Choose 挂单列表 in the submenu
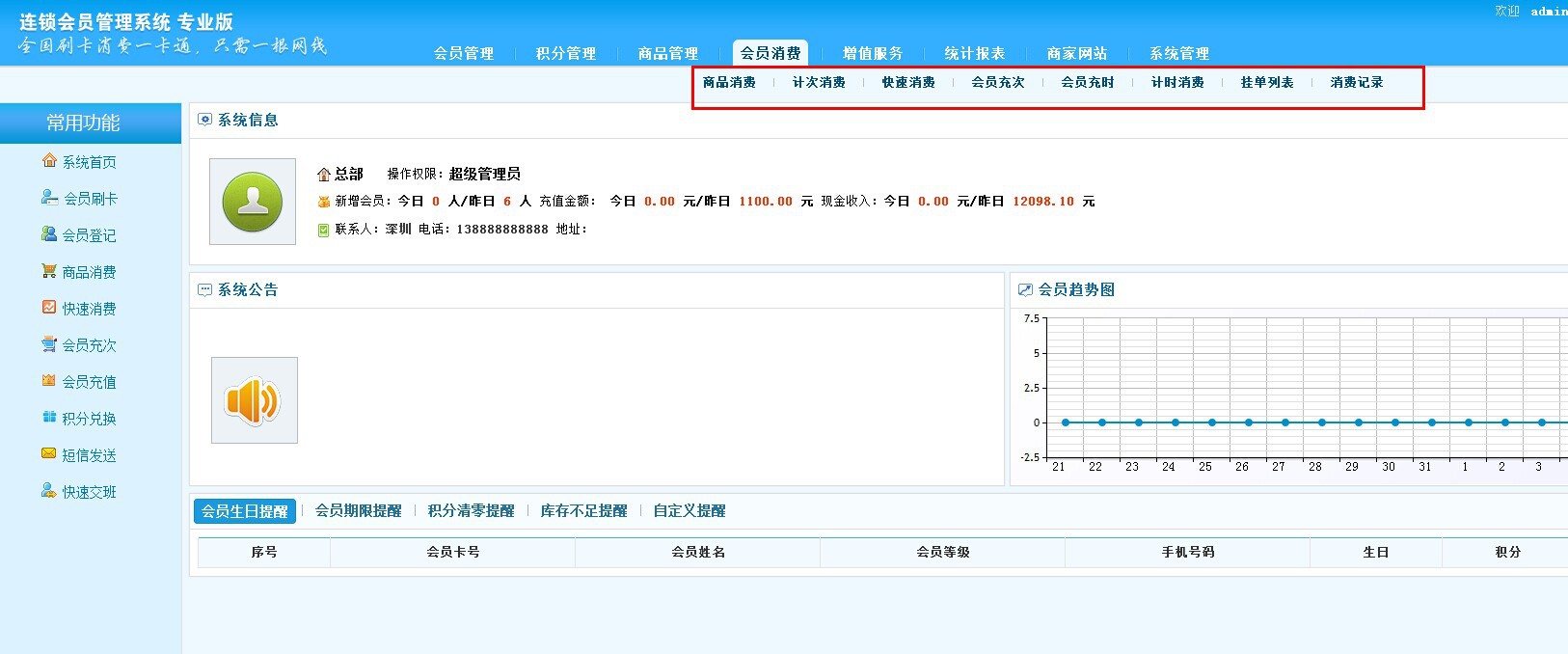The height and width of the screenshot is (654, 1568). (x=1267, y=82)
